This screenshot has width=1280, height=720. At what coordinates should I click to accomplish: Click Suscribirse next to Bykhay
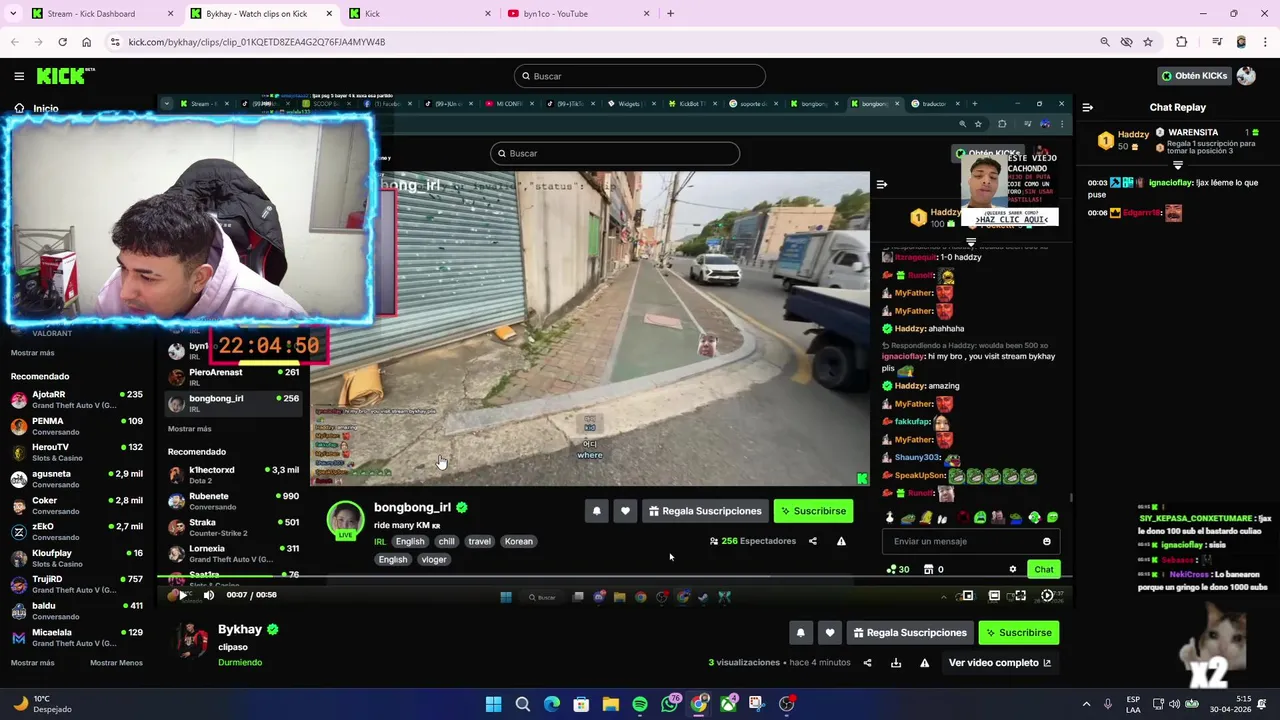1018,633
